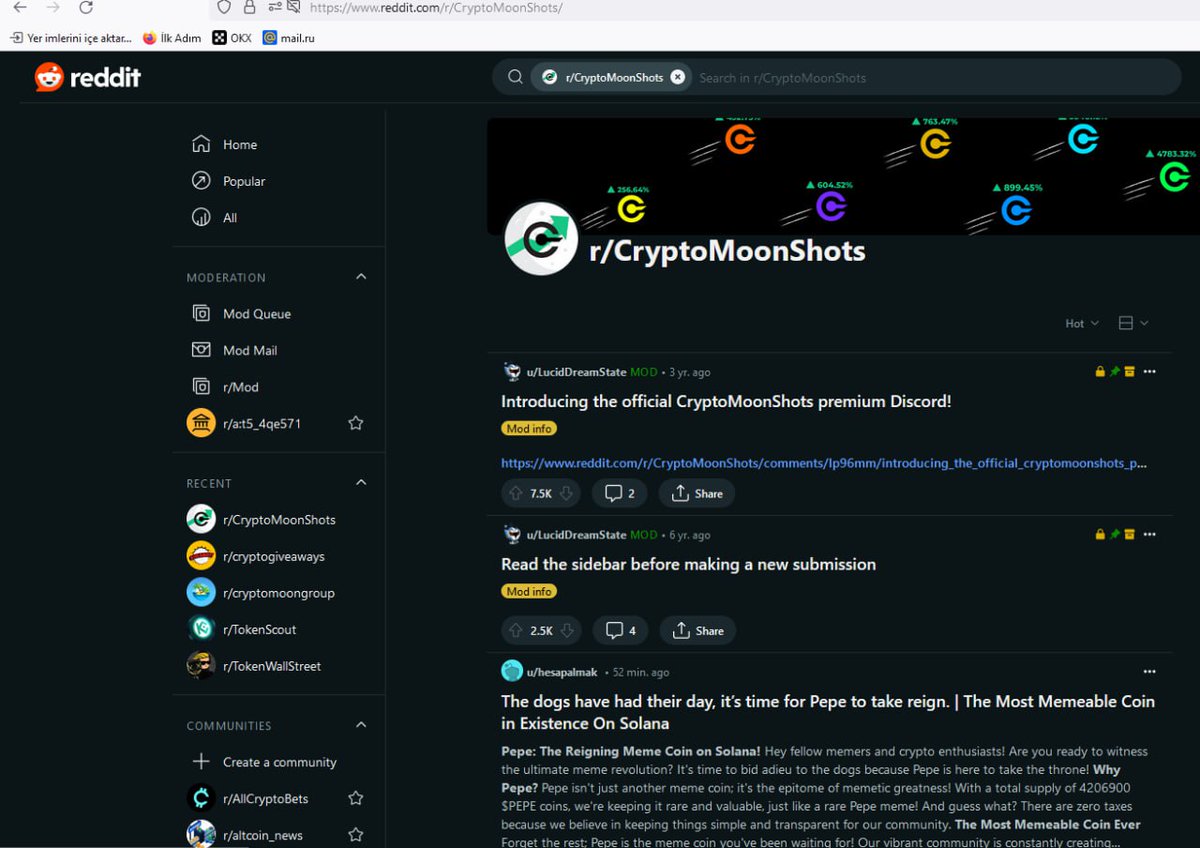Open r/a:t5_4qe571 community

click(x=261, y=423)
